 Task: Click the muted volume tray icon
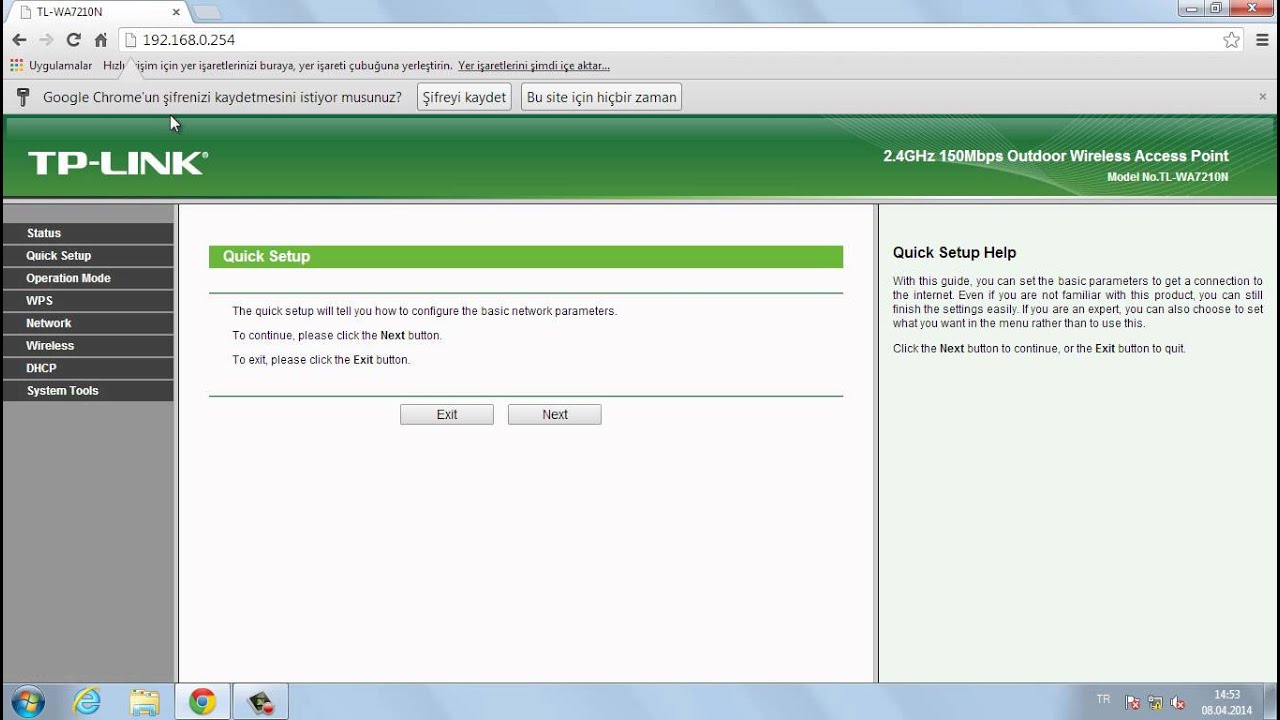[x=1178, y=703]
